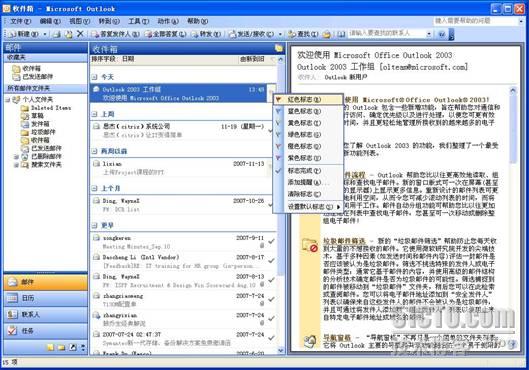Select 草稿 drafts folder
Screen dimensions: 529x370
point(32,116)
